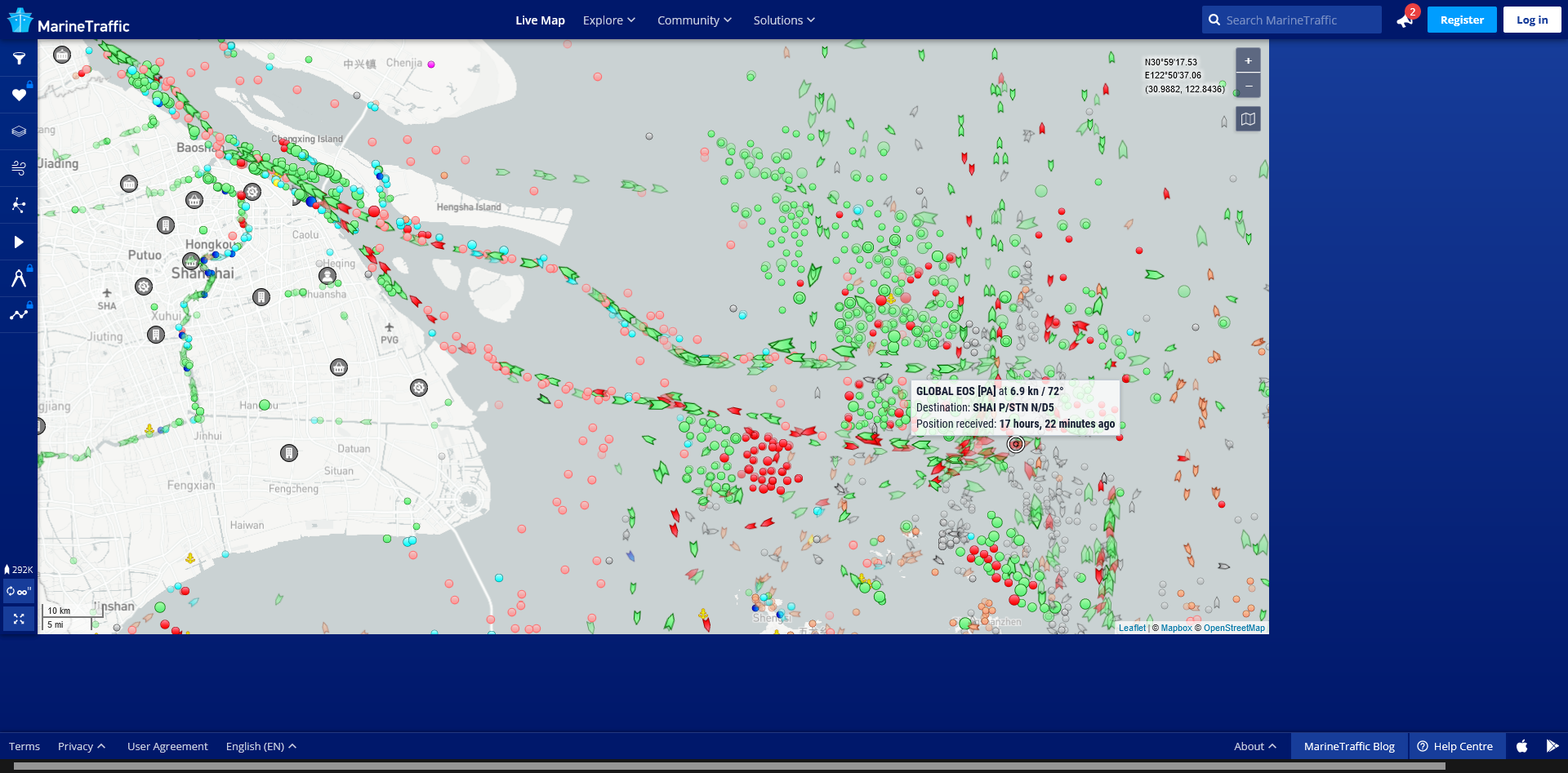Expand the English (EN) language selector
The width and height of the screenshot is (1568, 773).
pos(261,746)
